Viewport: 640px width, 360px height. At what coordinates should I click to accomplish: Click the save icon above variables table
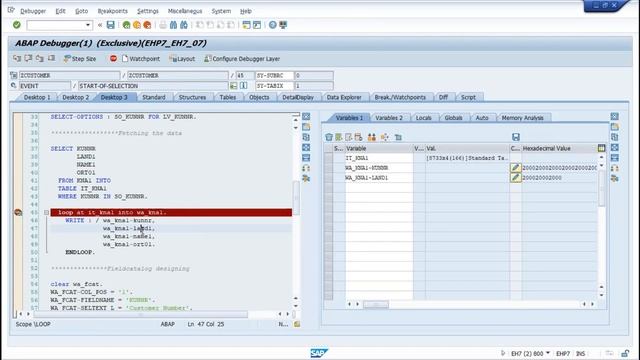coord(516,137)
